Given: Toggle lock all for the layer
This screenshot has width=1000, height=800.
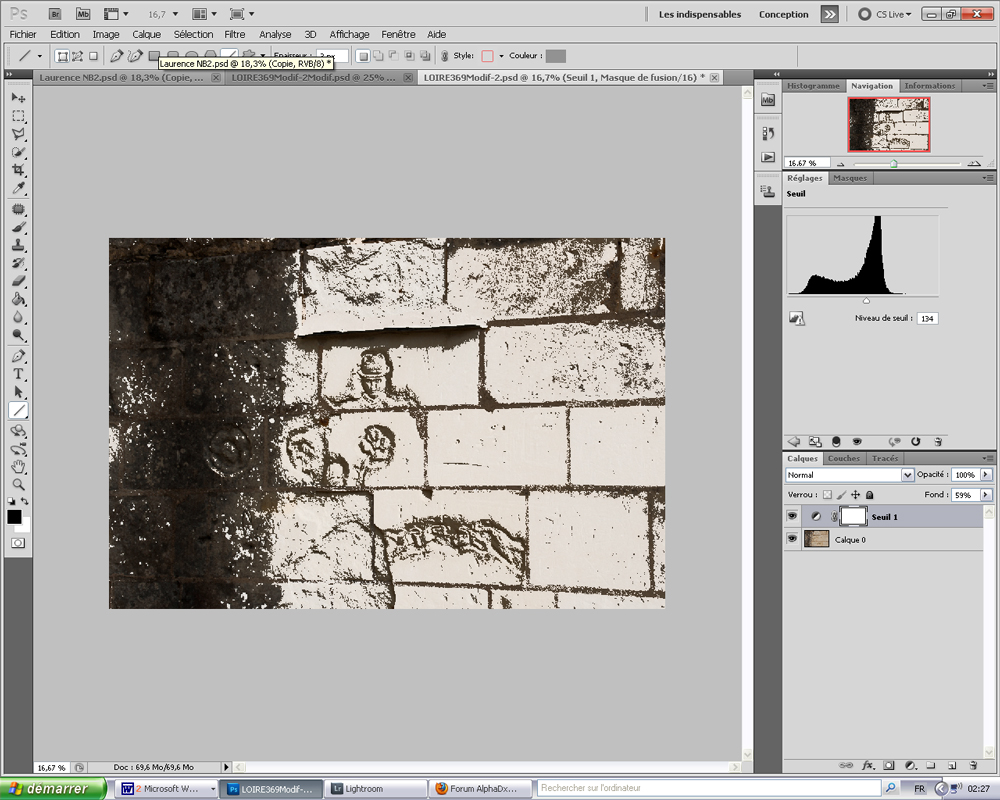Looking at the screenshot, I should pyautogui.click(x=869, y=494).
